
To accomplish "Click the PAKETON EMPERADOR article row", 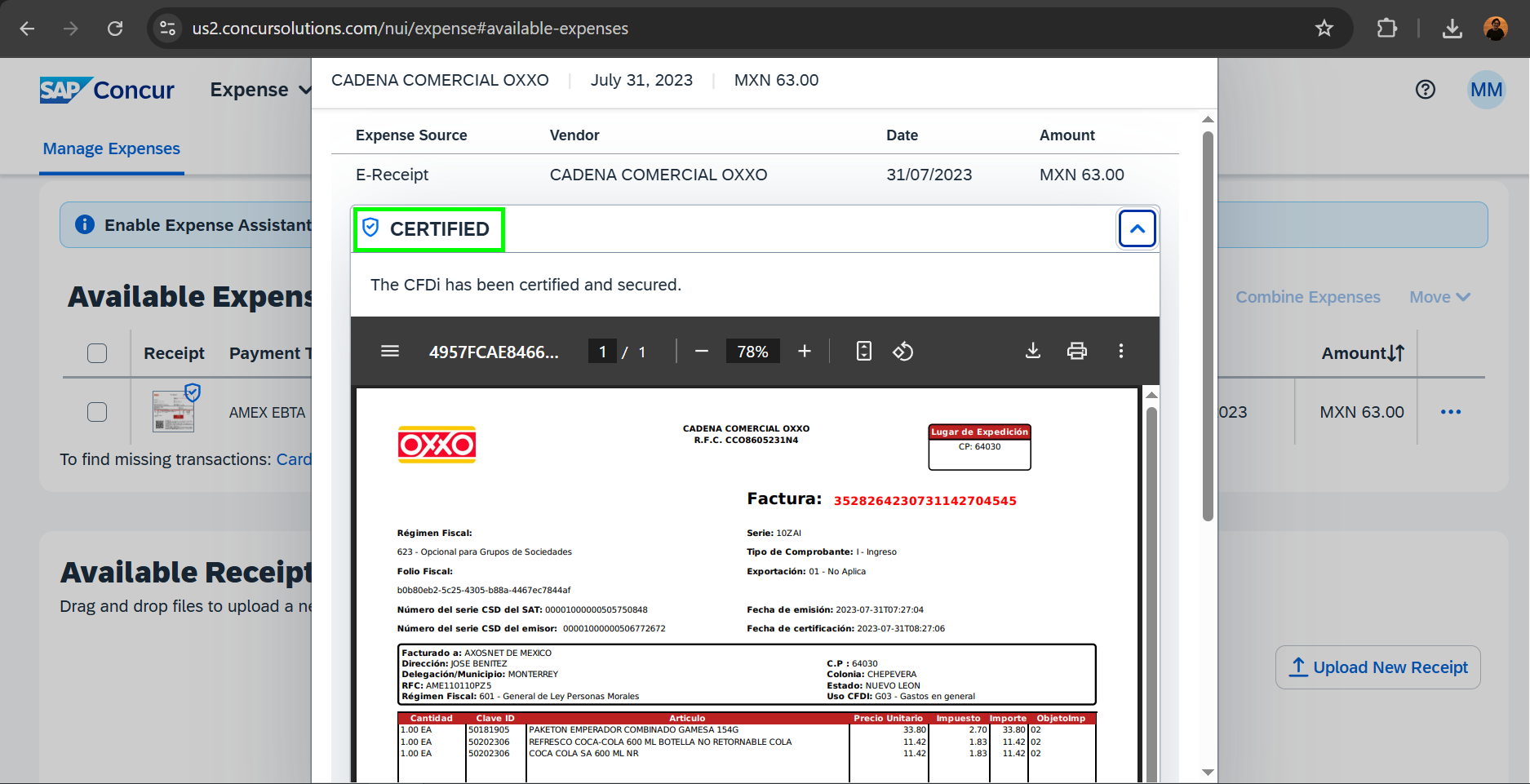I will click(x=747, y=730).
